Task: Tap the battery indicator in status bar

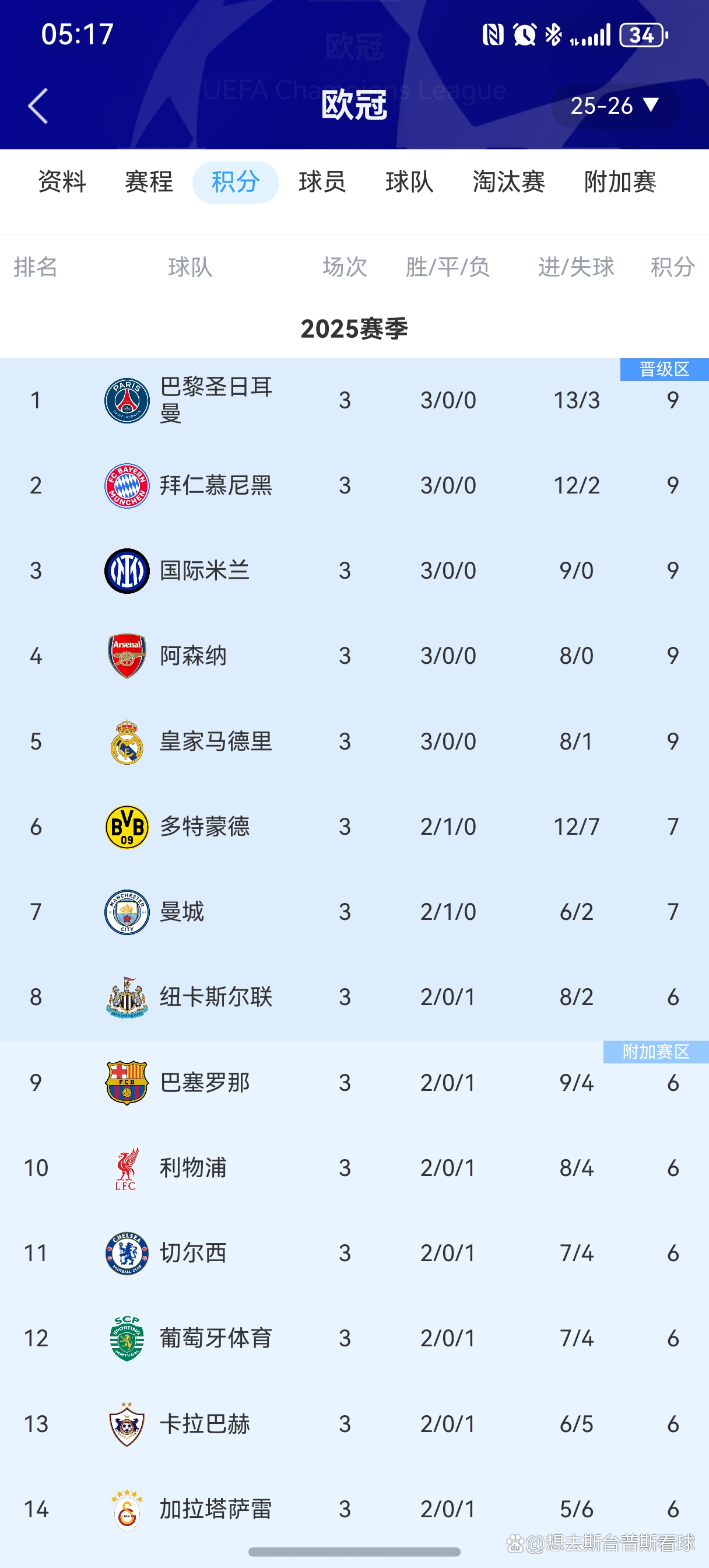Action: coord(643,36)
